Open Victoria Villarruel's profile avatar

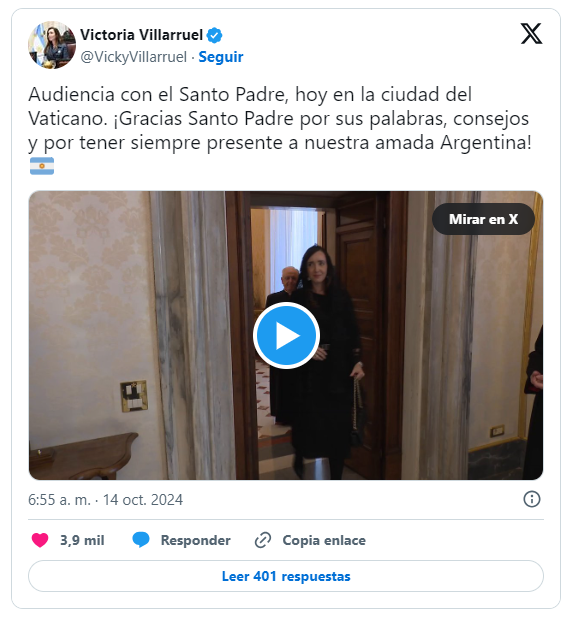pyautogui.click(x=52, y=45)
